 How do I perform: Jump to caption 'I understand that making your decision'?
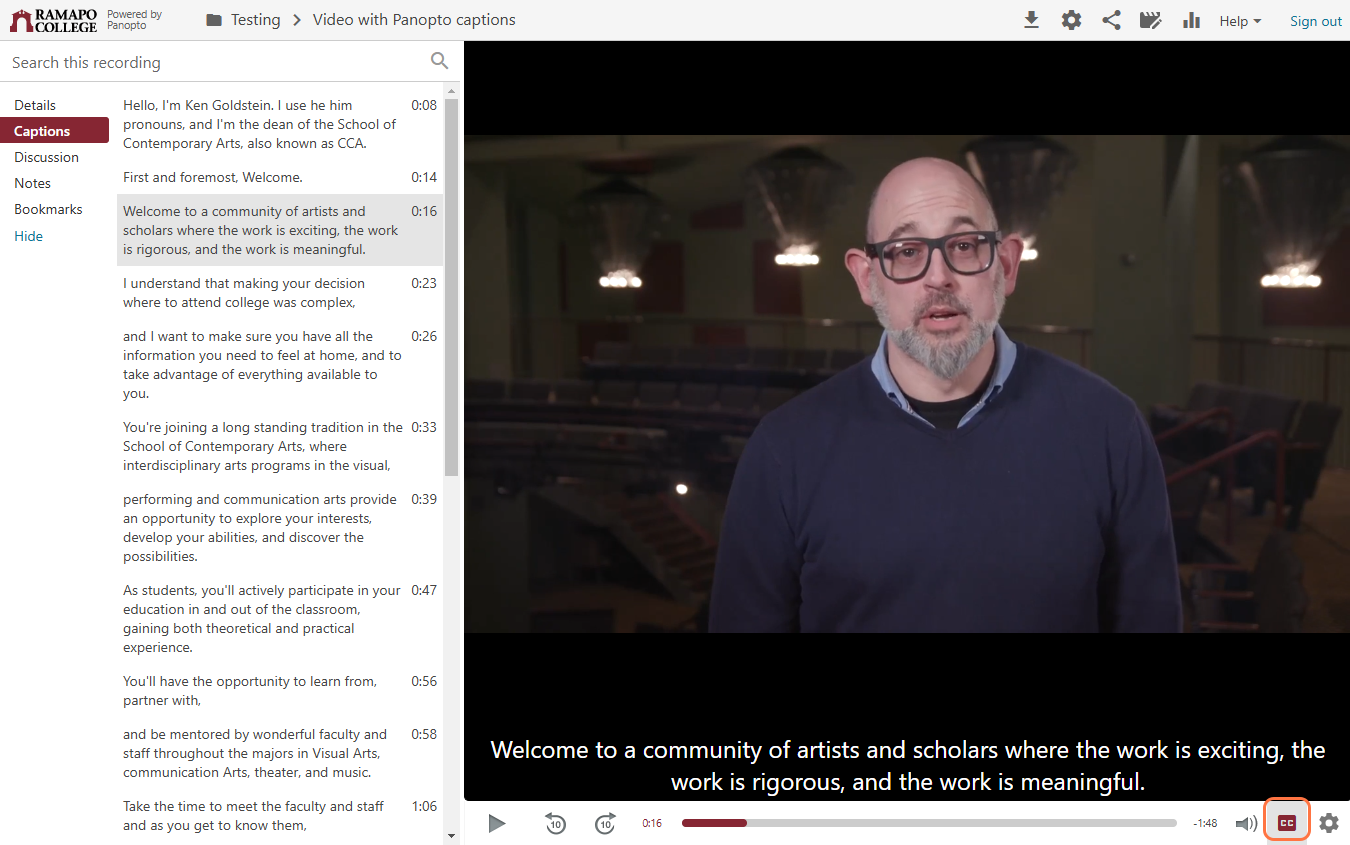(x=280, y=293)
